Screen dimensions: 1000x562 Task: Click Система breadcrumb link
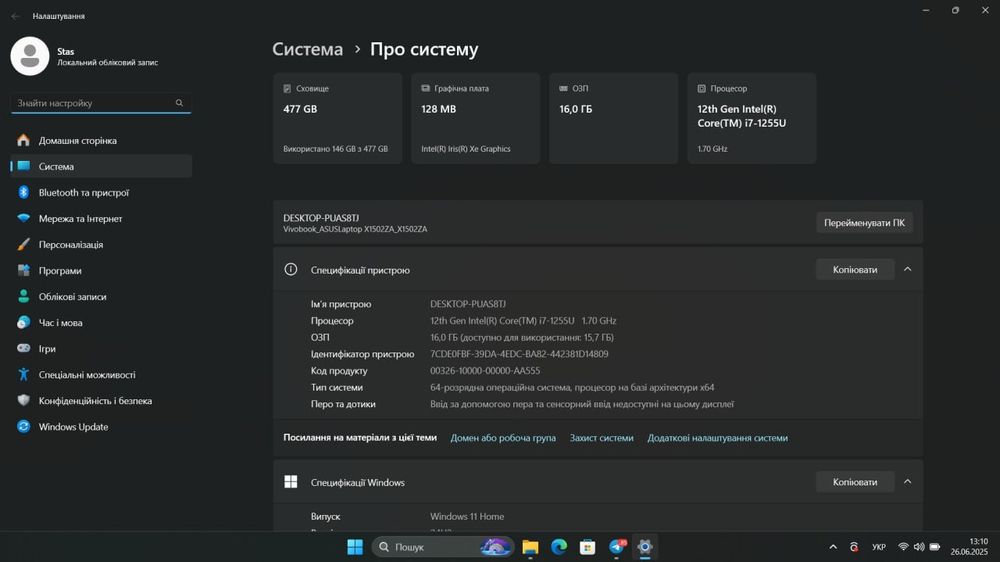coord(307,49)
